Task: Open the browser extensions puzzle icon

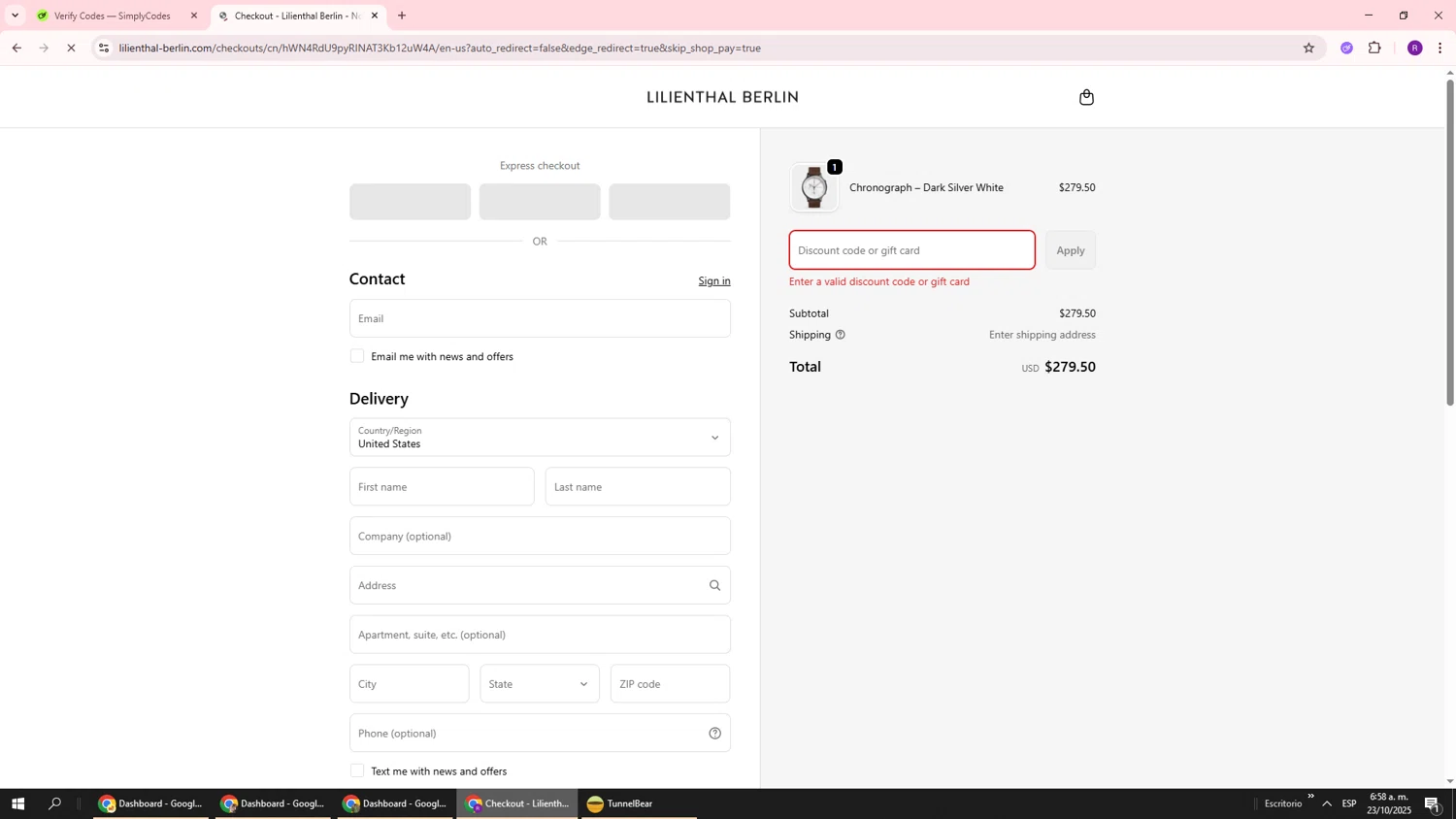Action: pyautogui.click(x=1374, y=48)
